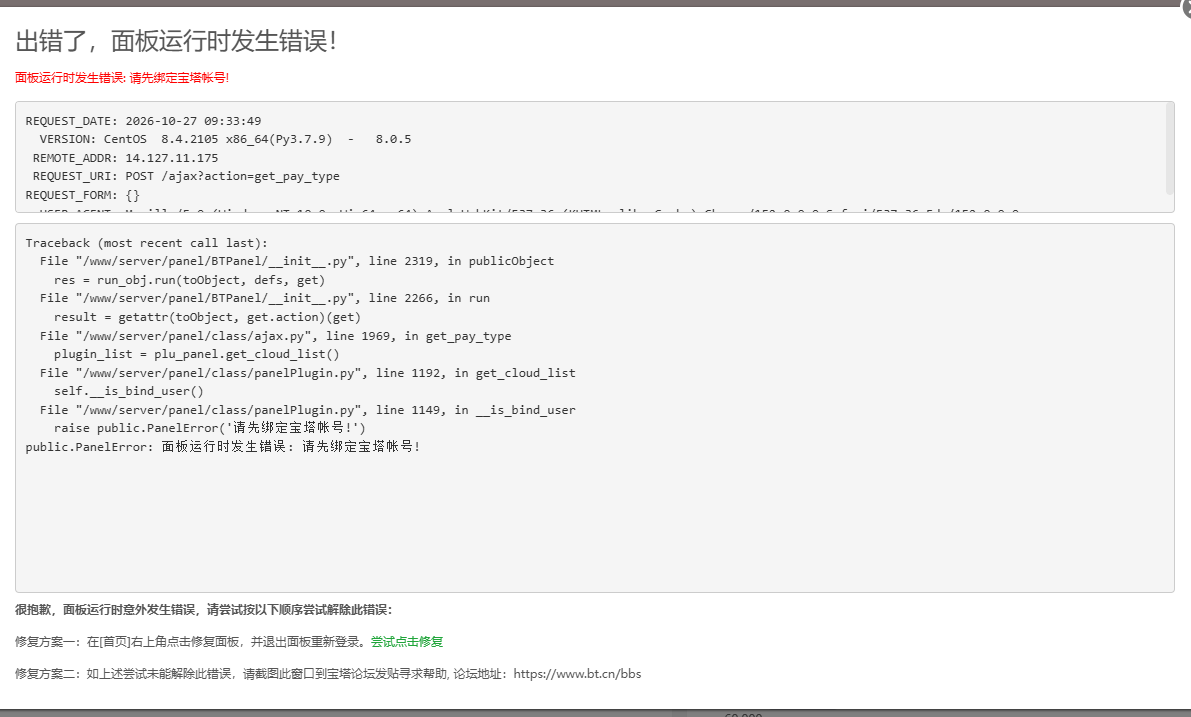Click the 'result = getattr(toObject, get.action)(get)' line

[207, 317]
